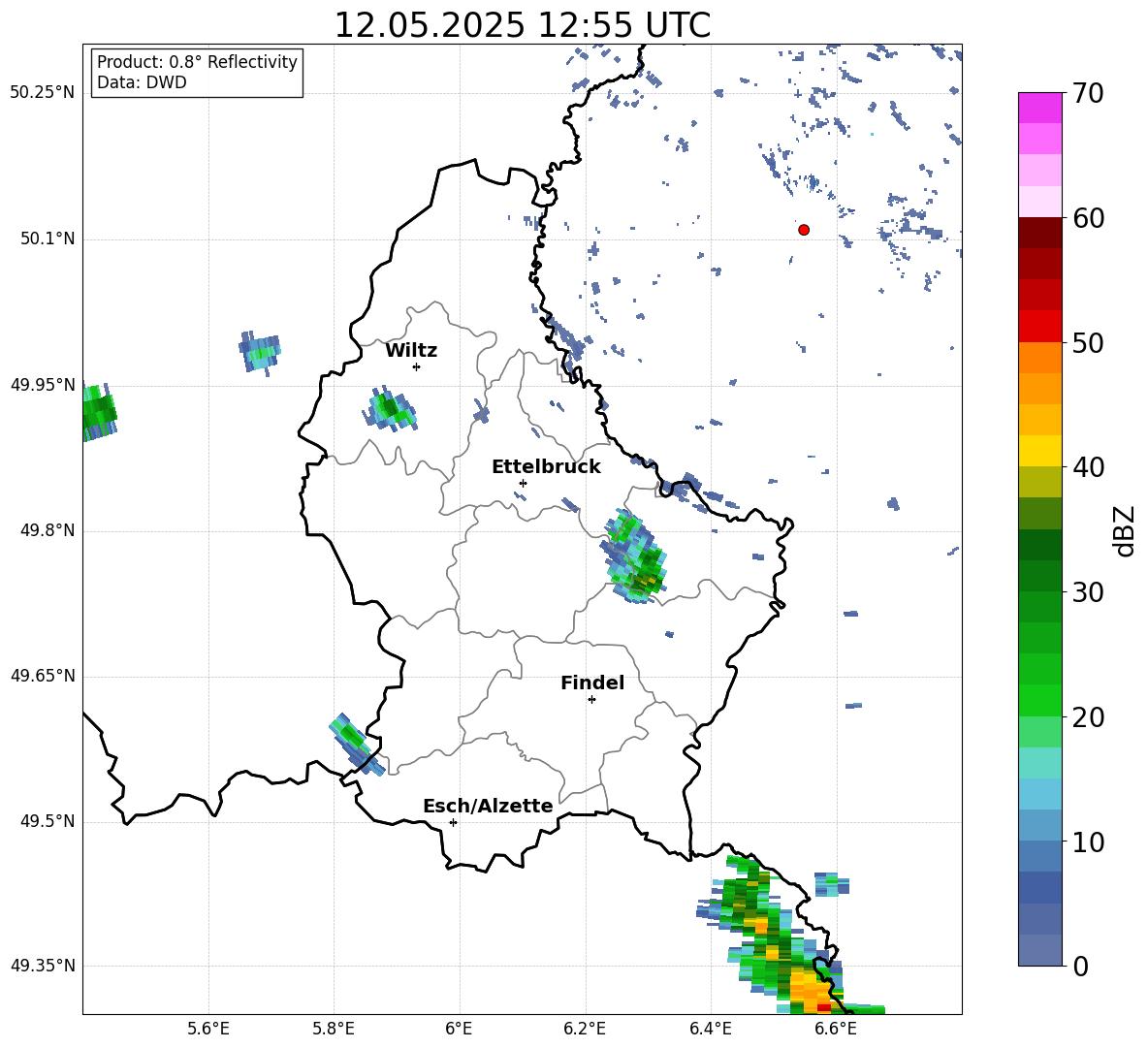The width and height of the screenshot is (1148, 1048).
Task: Click the colorbar tick label 60
Action: point(1087,218)
